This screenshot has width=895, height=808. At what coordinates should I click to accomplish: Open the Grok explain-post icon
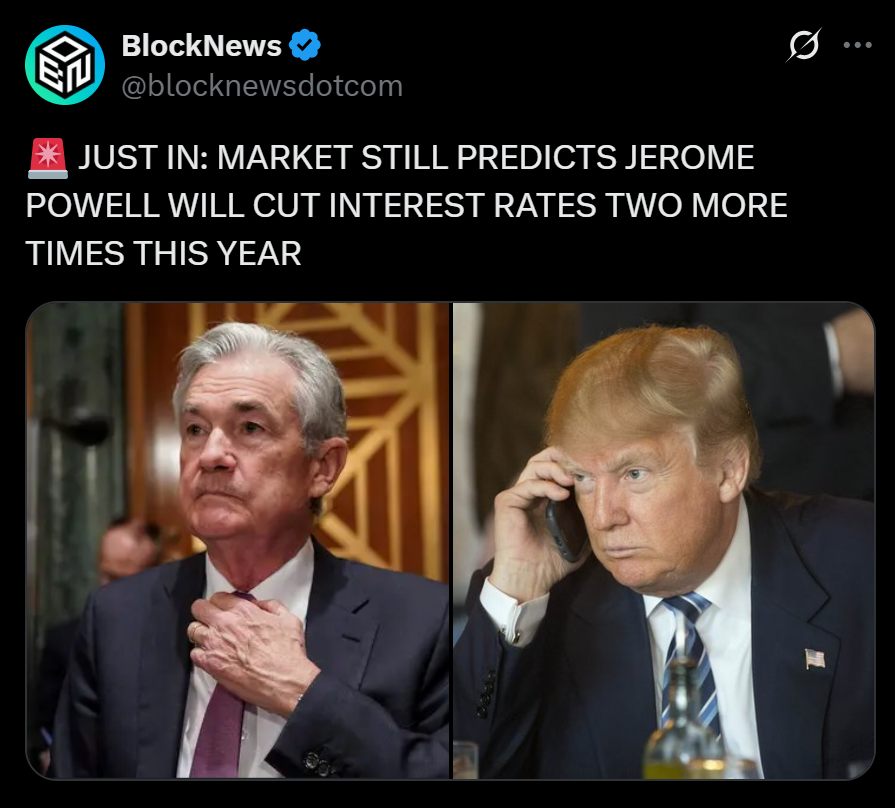click(803, 45)
